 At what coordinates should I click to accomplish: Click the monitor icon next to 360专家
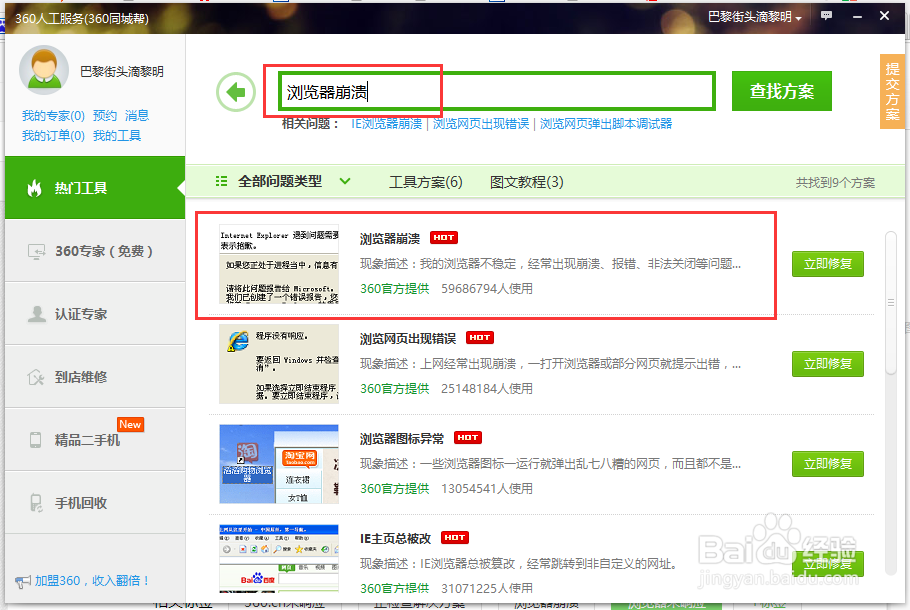[36, 251]
